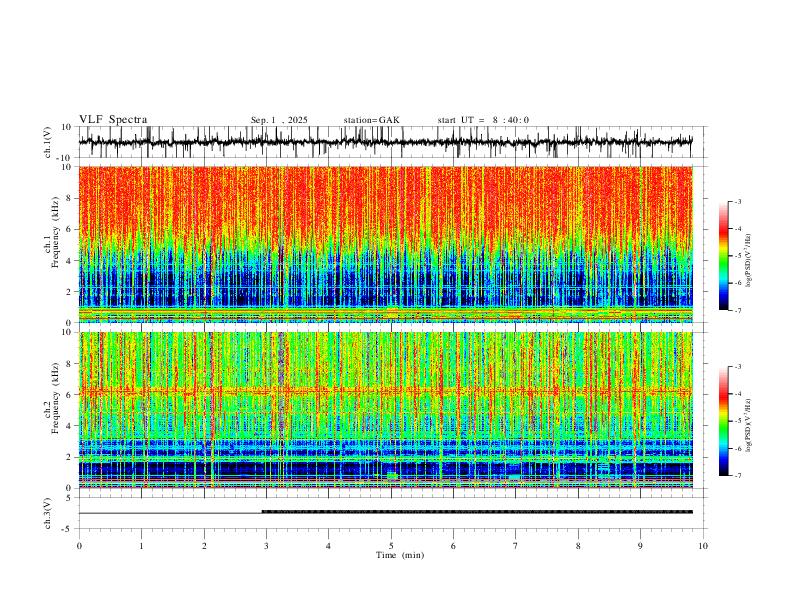Click the "-3" tick of ch.1 colorbar

737,201
